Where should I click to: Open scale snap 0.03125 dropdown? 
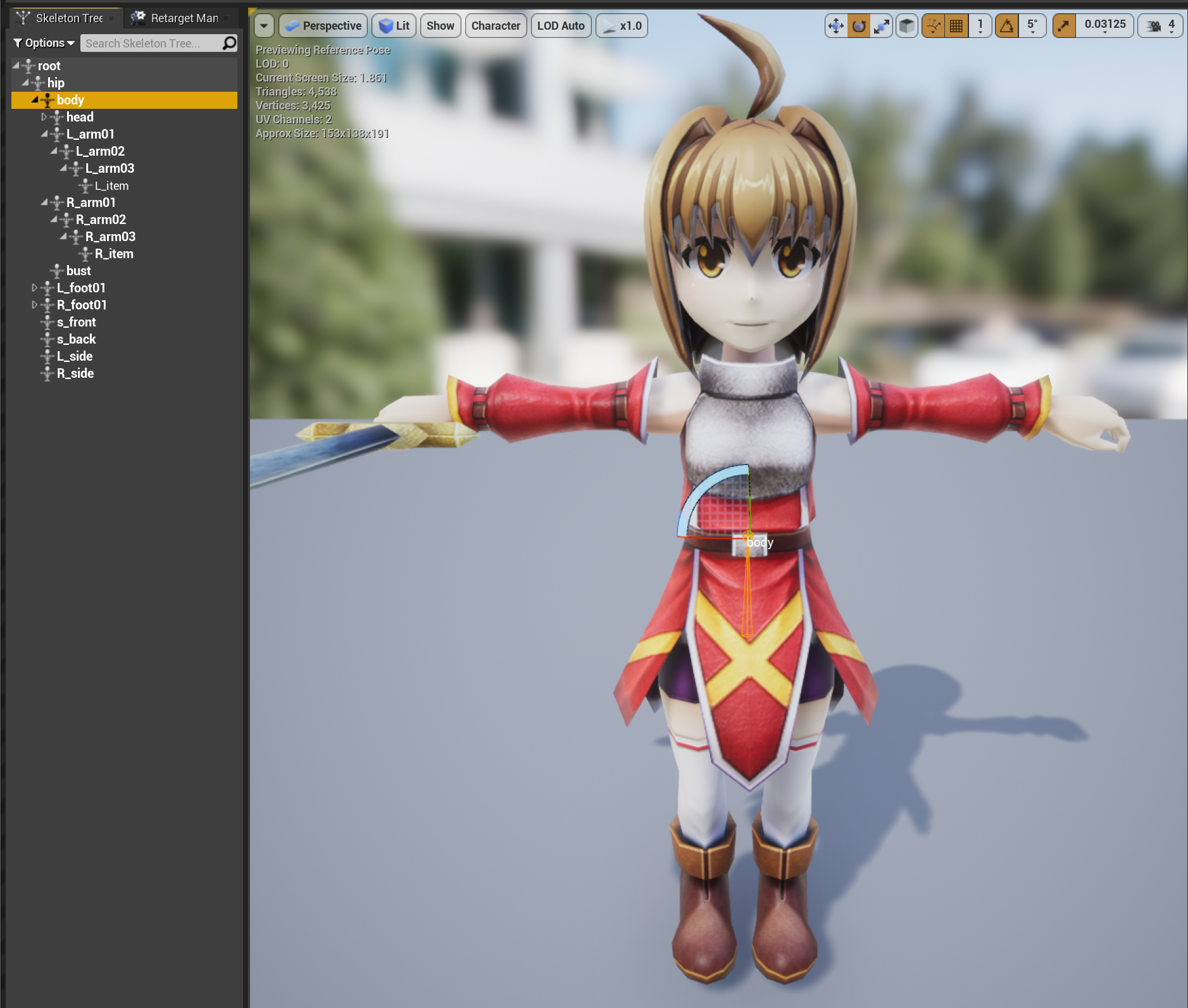point(1104,26)
